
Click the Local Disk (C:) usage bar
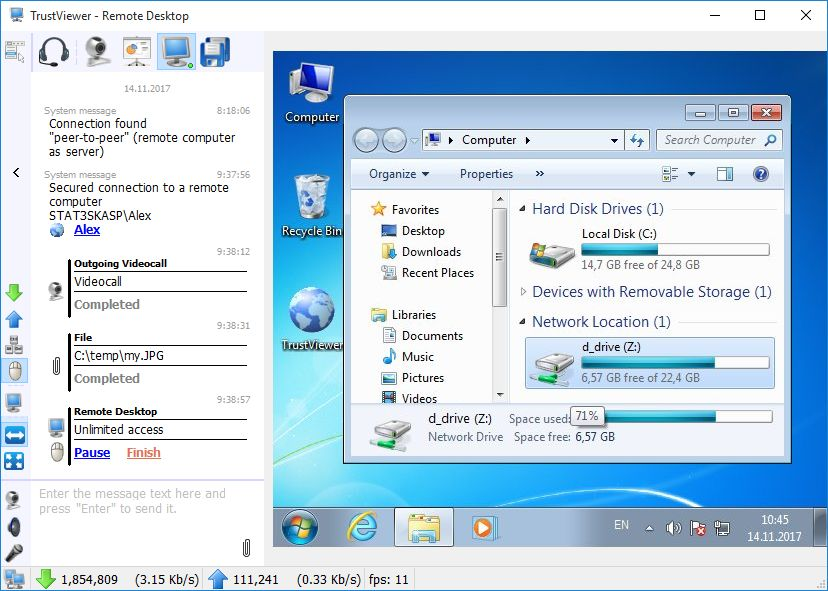pyautogui.click(x=675, y=250)
